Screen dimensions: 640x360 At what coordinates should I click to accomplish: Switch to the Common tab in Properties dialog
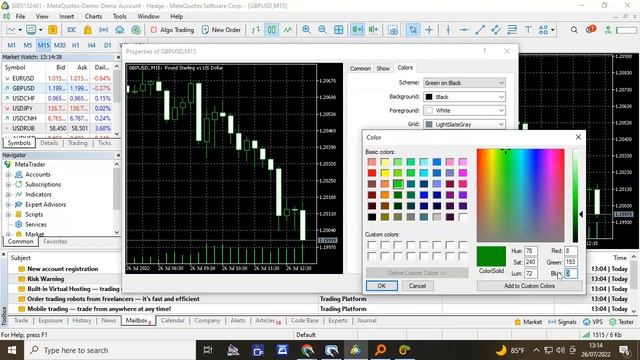pyautogui.click(x=360, y=69)
